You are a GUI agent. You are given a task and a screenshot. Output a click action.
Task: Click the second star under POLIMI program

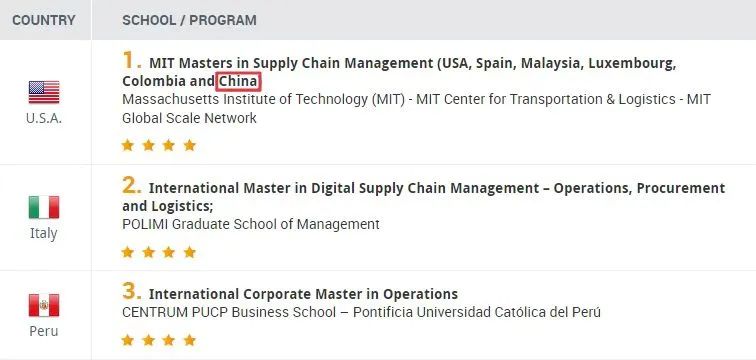click(x=148, y=252)
